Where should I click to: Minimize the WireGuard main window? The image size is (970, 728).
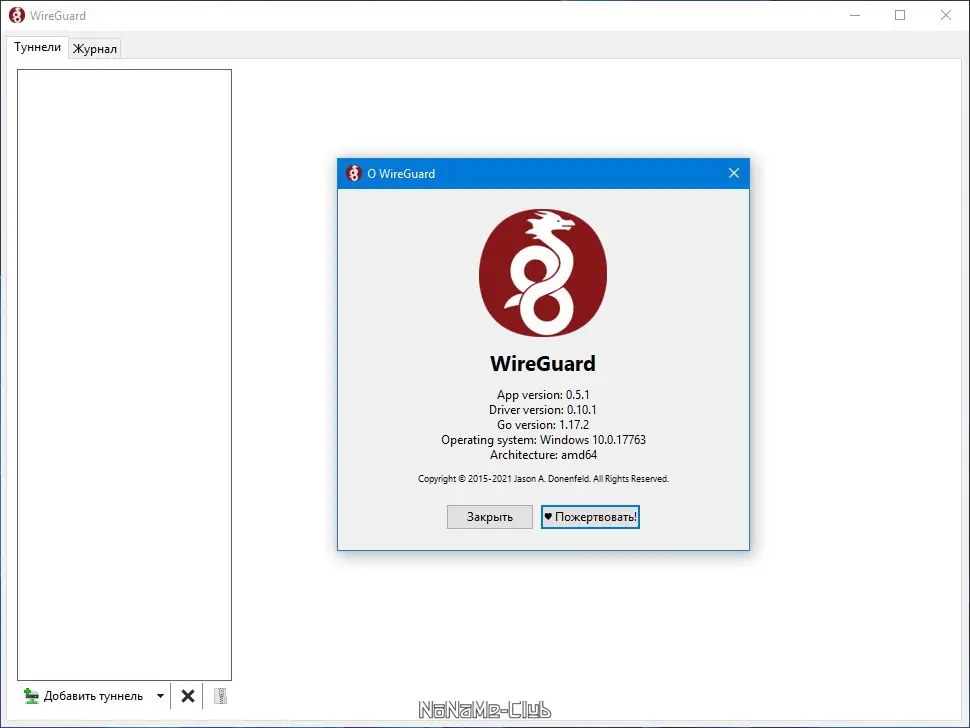pos(855,15)
